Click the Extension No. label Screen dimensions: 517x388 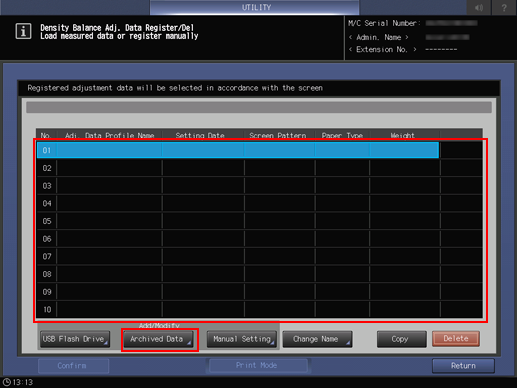[382, 50]
